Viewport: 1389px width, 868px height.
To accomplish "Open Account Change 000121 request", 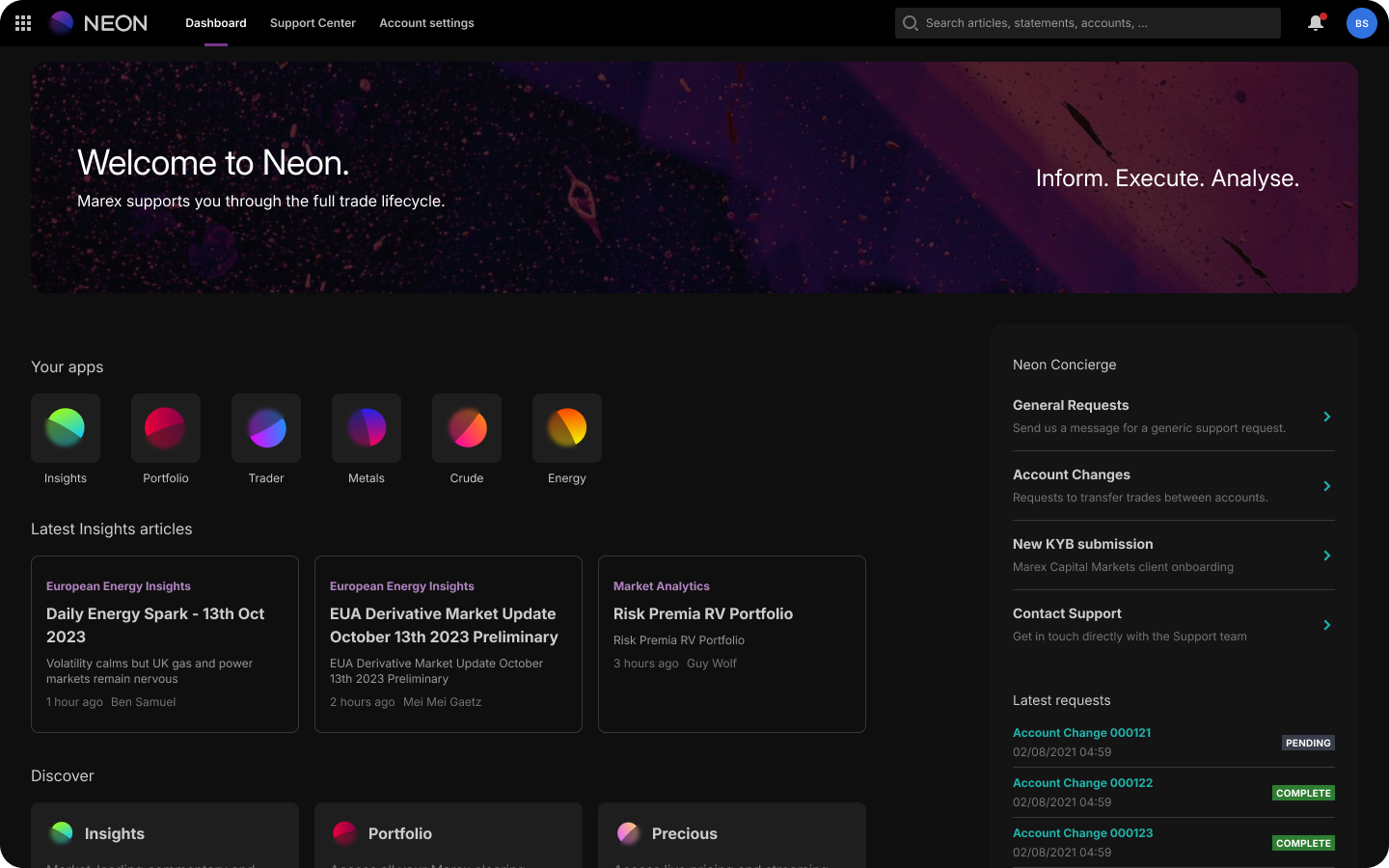I will (1081, 733).
